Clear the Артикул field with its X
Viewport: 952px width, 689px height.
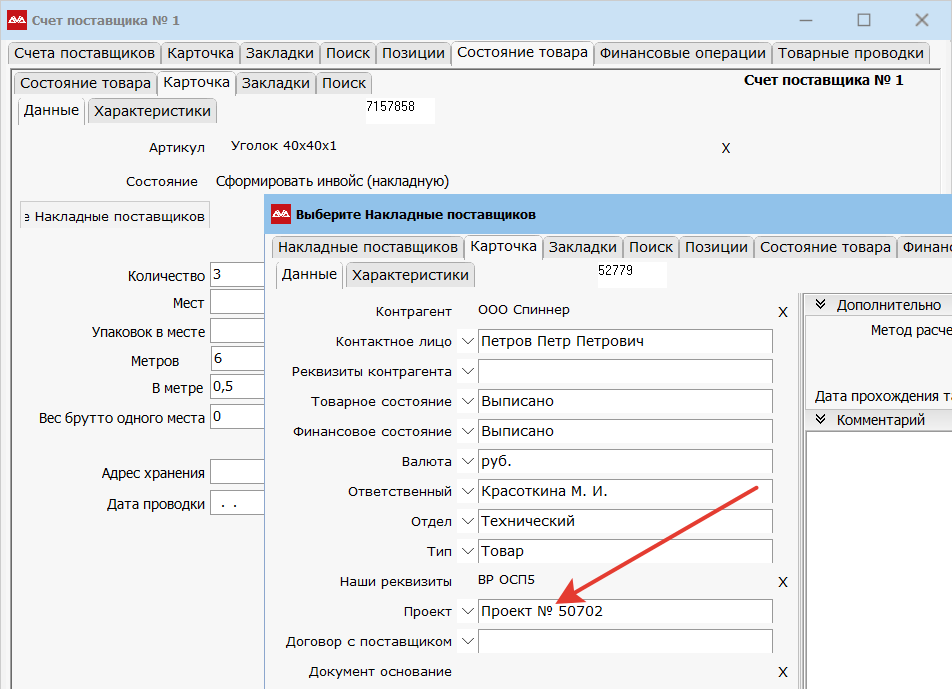coord(726,148)
